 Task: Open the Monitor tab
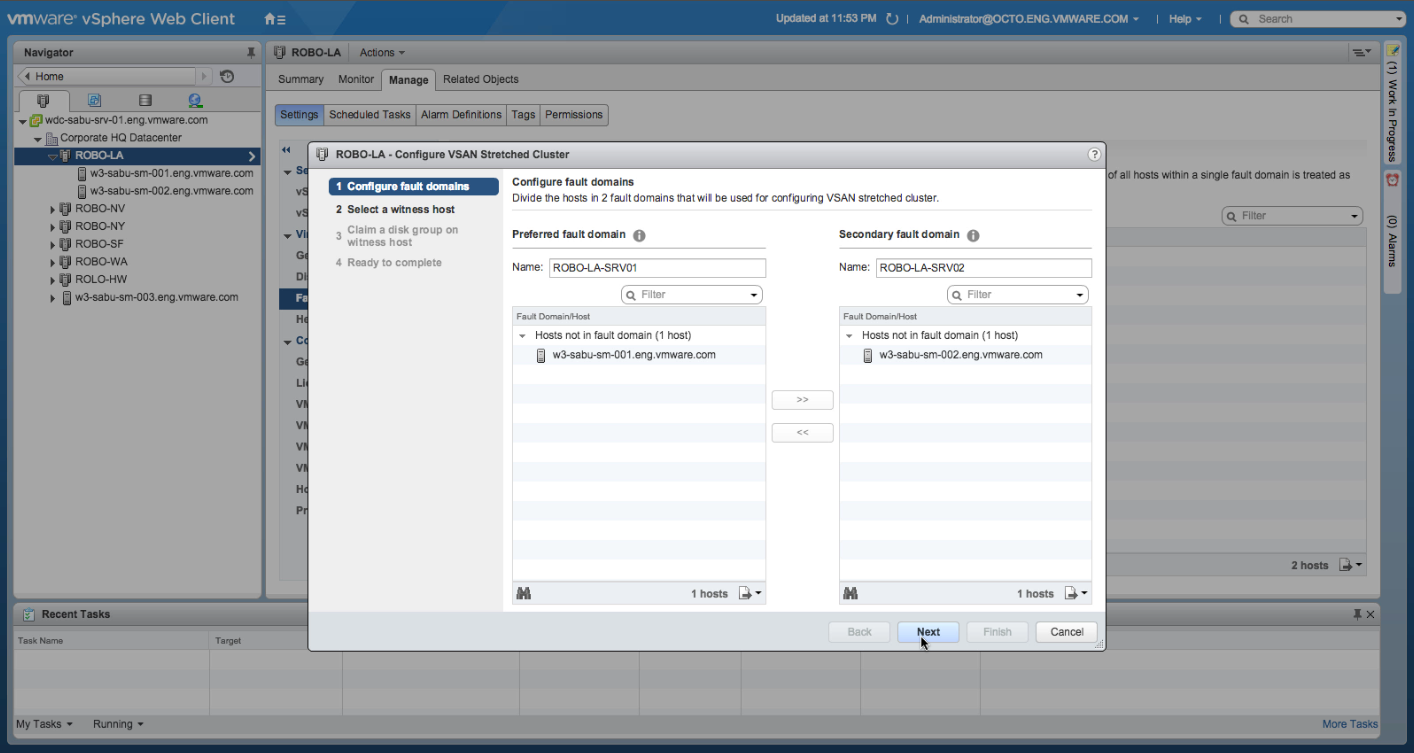[356, 79]
